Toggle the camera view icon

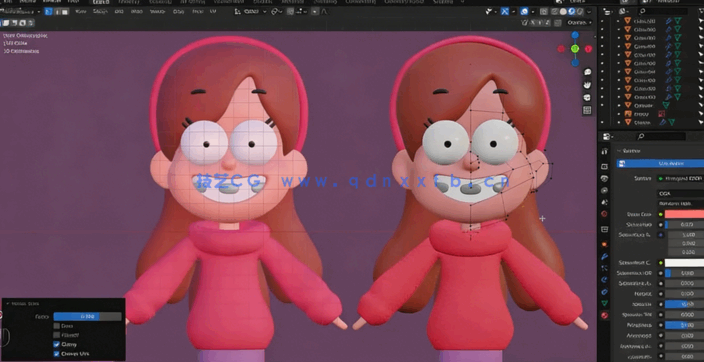pyautogui.click(x=587, y=97)
